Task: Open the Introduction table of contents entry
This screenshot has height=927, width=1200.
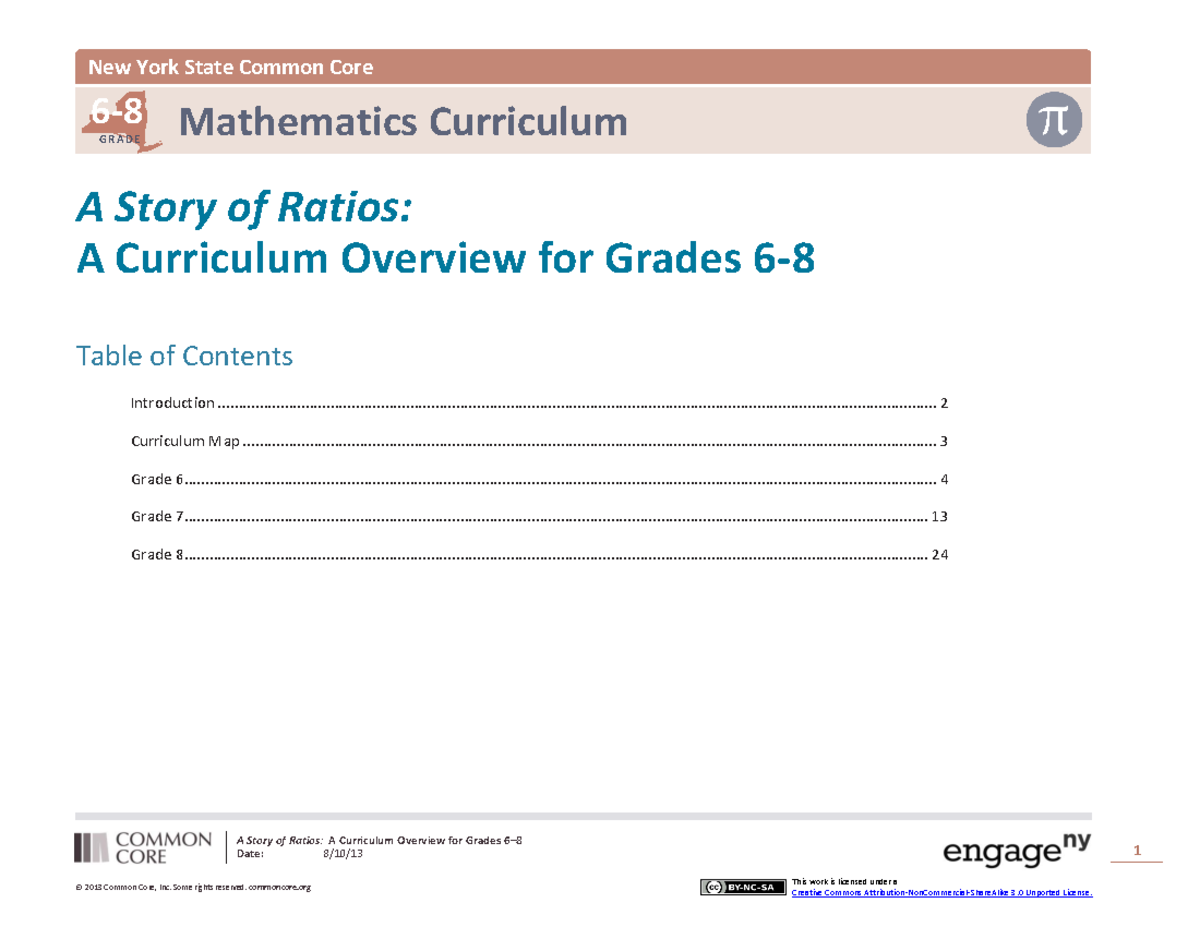Action: click(x=173, y=402)
